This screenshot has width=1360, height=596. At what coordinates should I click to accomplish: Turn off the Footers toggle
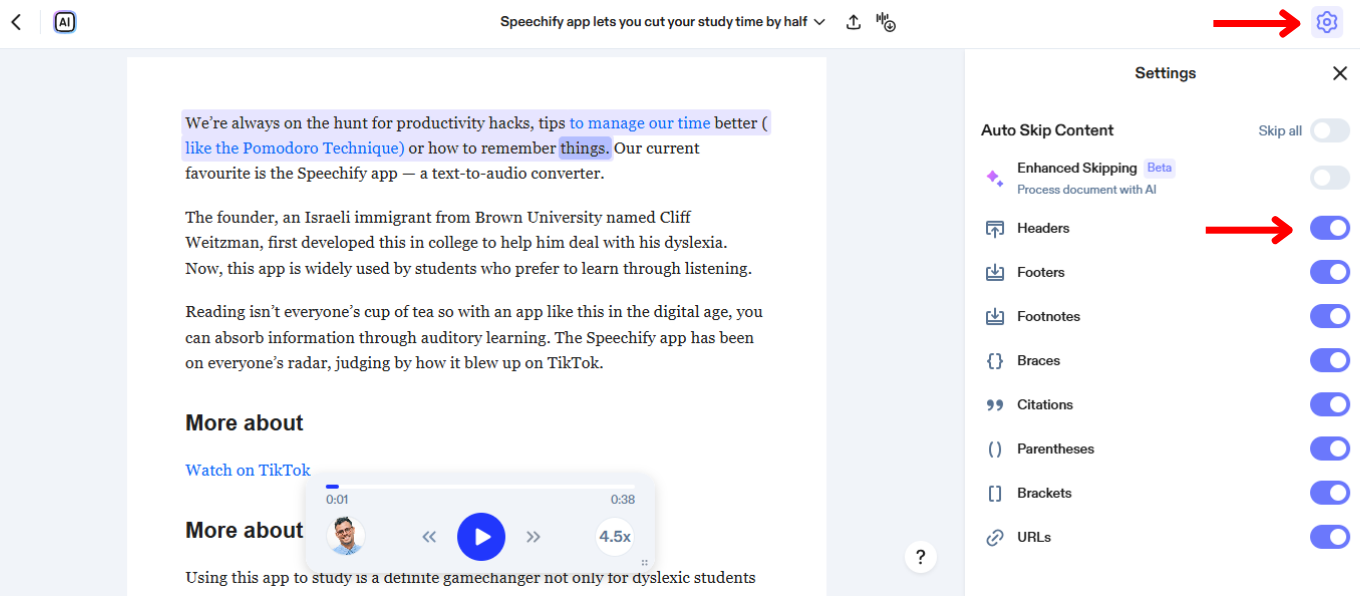coord(1330,272)
